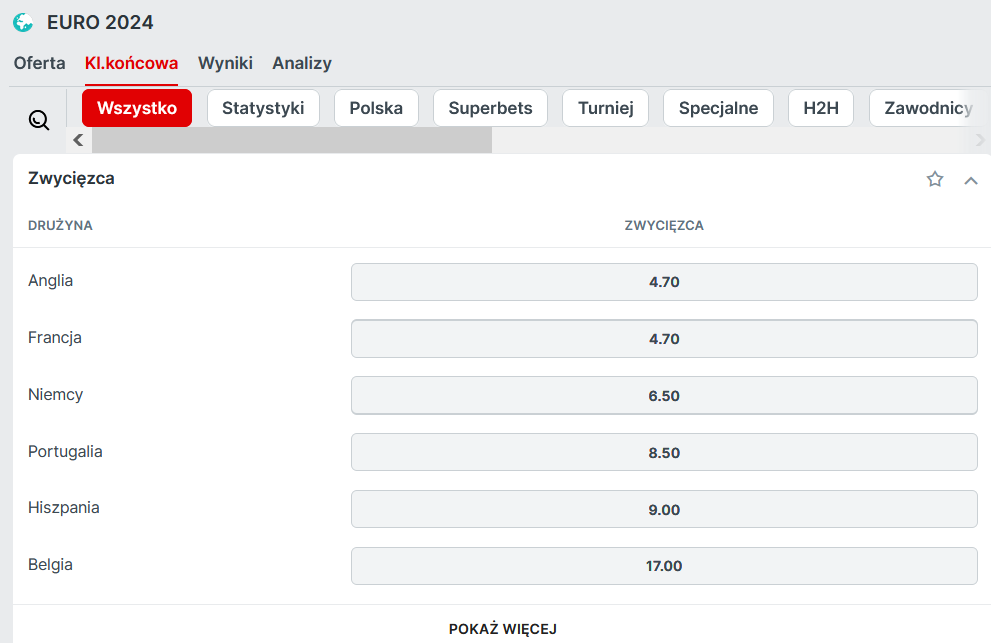Select Belgia winner odds 17.00
The width and height of the screenshot is (991, 643).
tap(664, 566)
